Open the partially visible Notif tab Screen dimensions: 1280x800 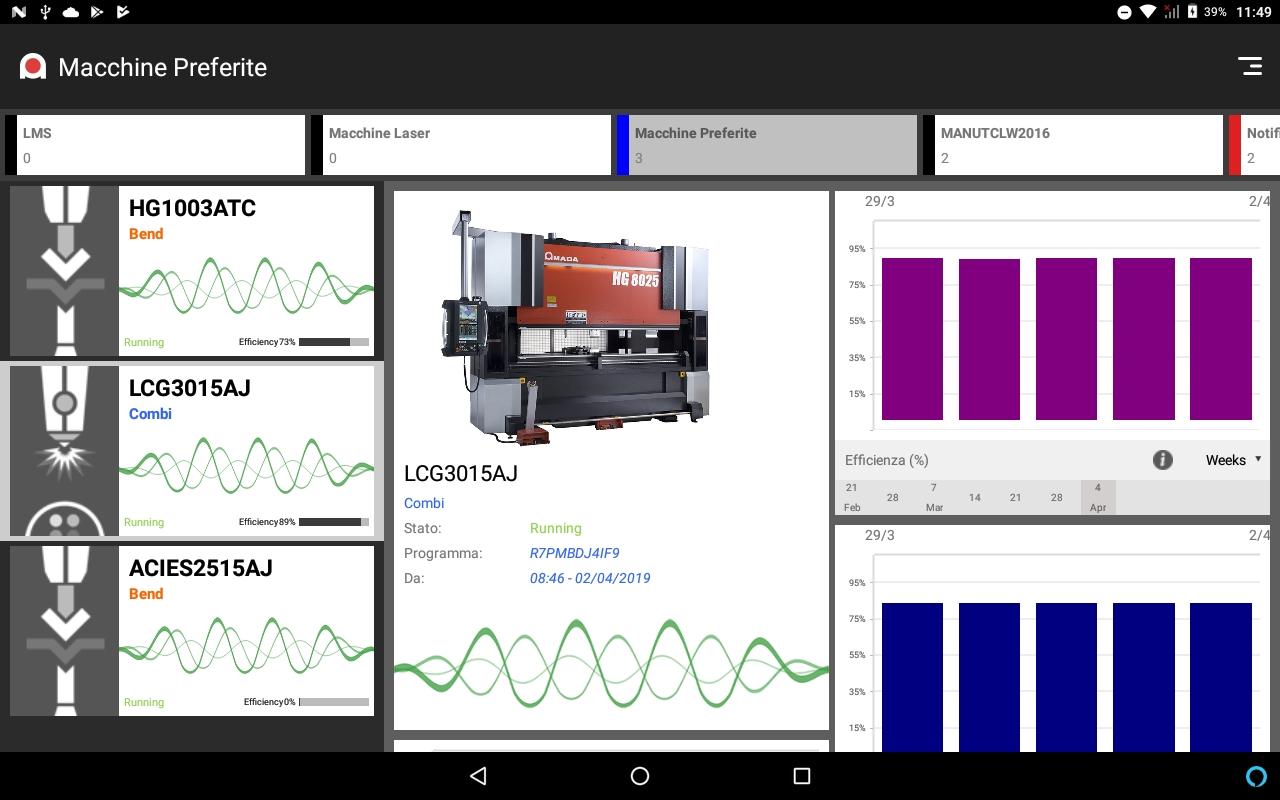pos(1255,145)
